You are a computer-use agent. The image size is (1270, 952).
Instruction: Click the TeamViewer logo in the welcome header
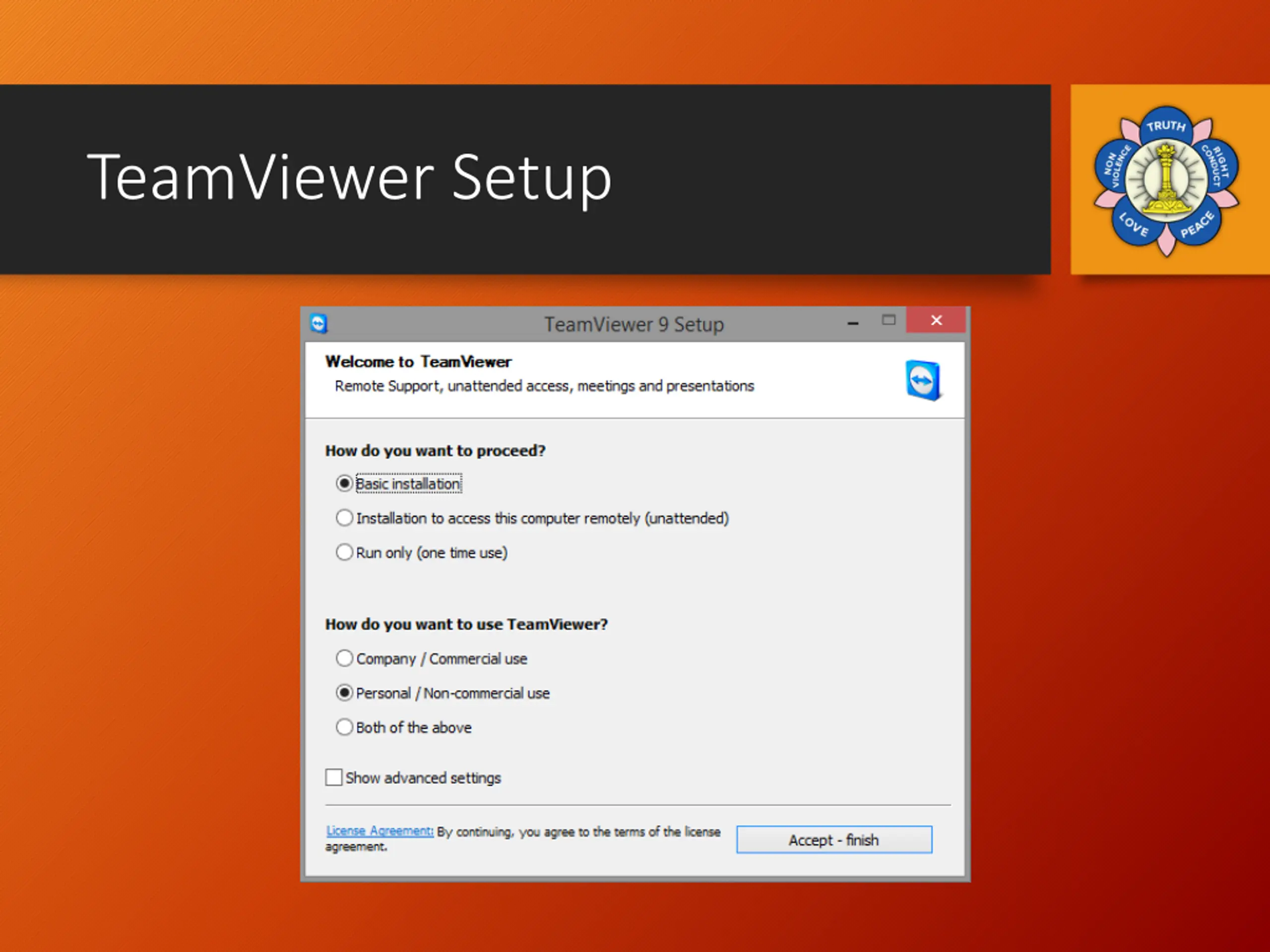click(923, 380)
